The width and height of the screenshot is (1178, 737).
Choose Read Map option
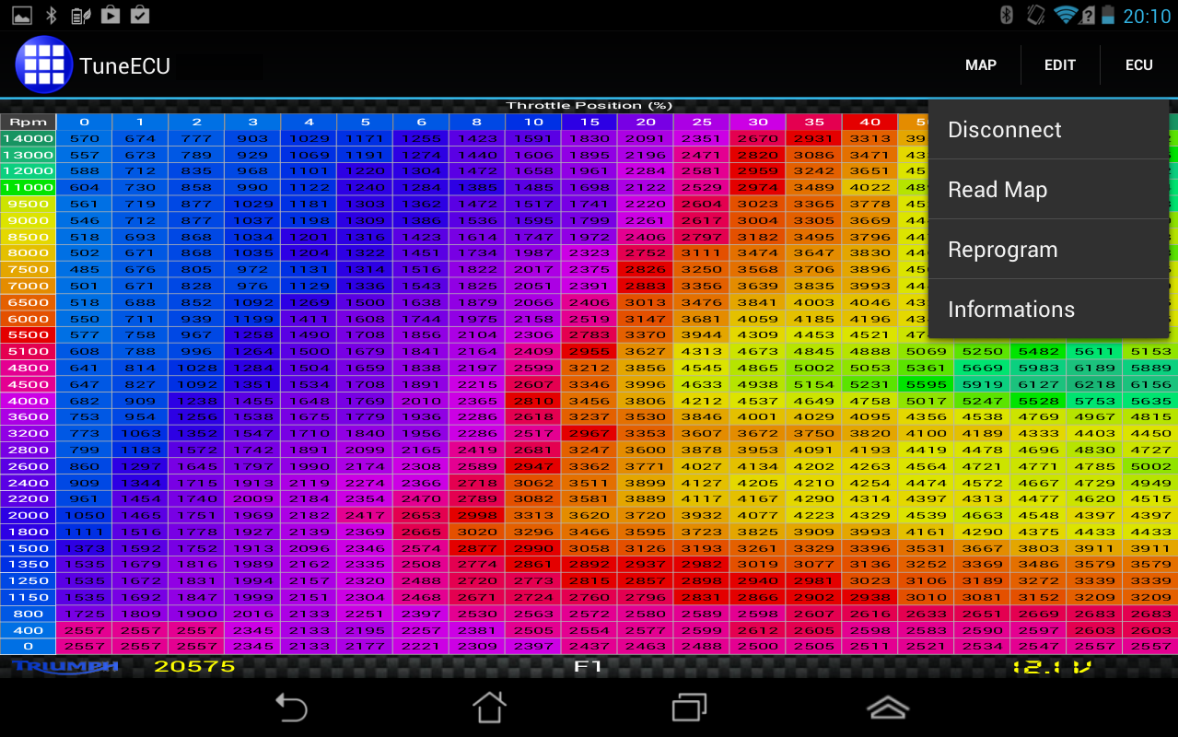(x=1049, y=189)
